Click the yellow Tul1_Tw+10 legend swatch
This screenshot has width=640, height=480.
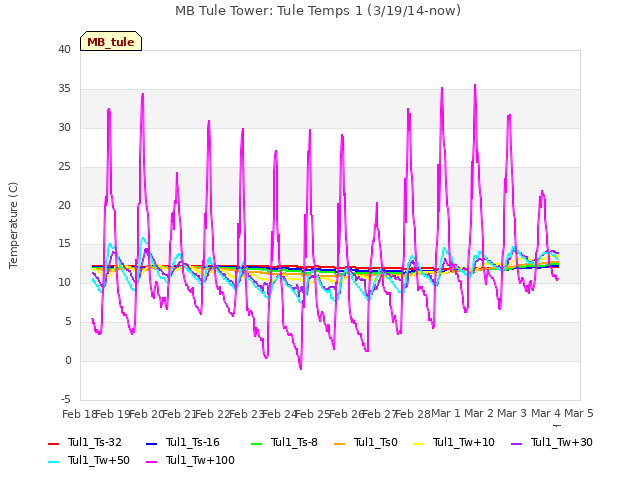(x=418, y=444)
